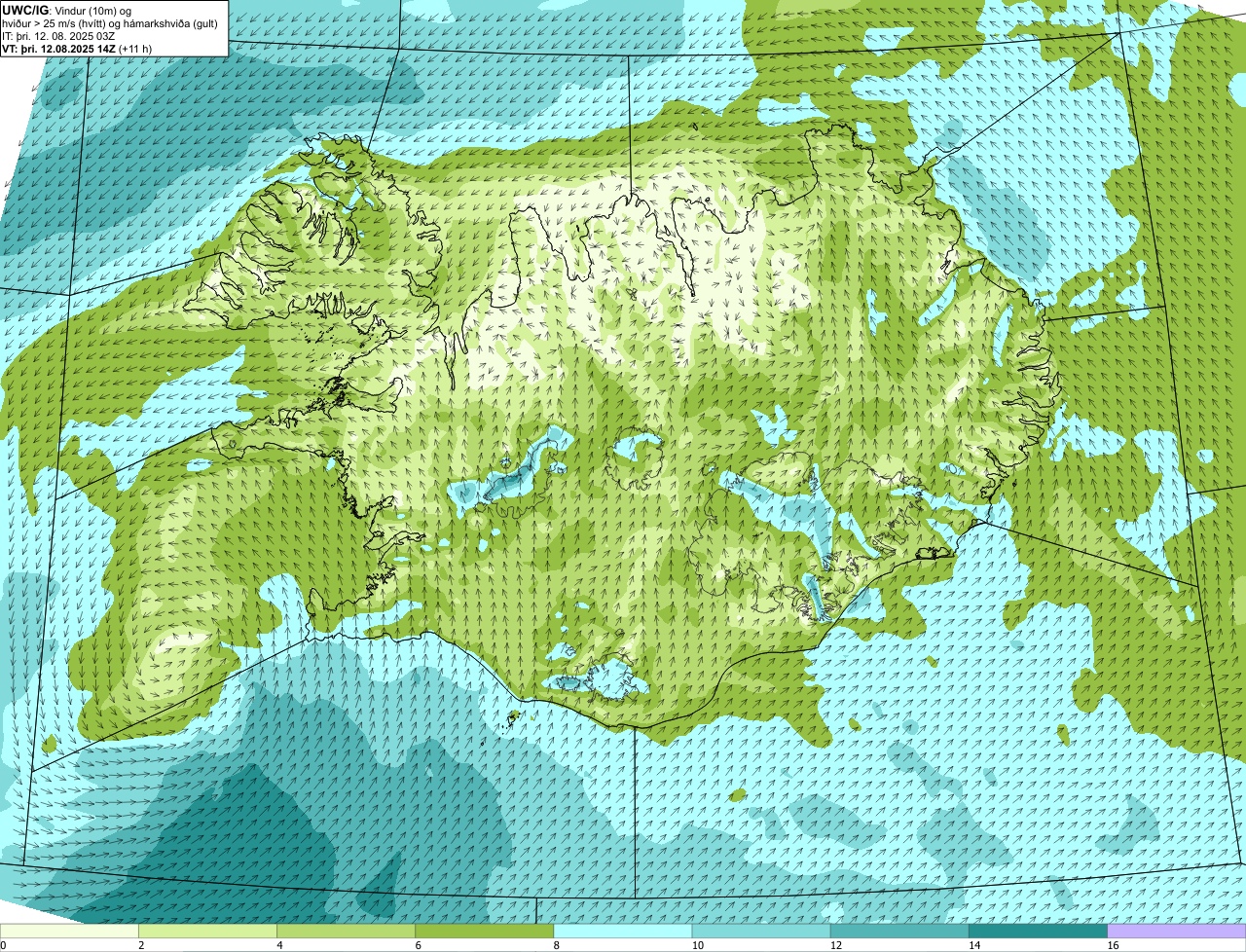Screen dimensions: 1246x952
Task: Click the legend label '8'
Action: click(557, 945)
